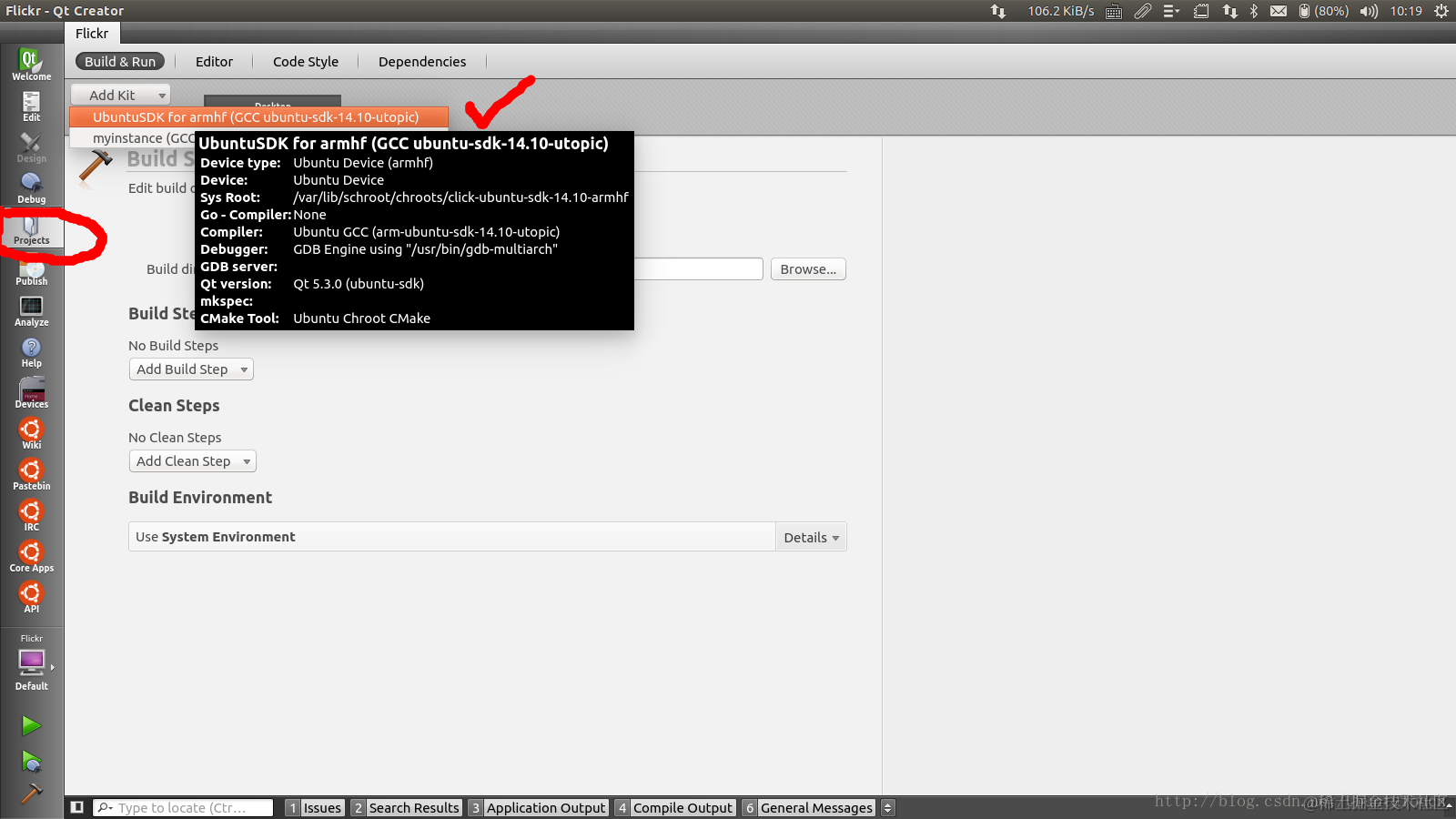Viewport: 1456px width, 819px height.
Task: Open the Pastebin sidebar item
Action: point(31,474)
